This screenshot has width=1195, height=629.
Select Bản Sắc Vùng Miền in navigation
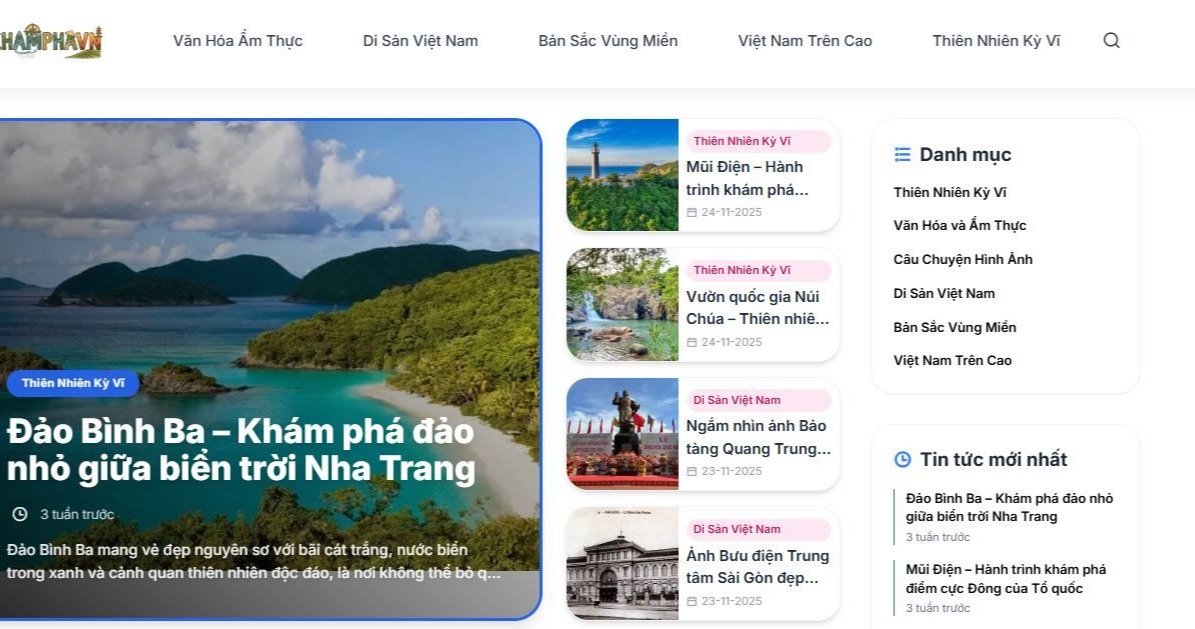pyautogui.click(x=608, y=41)
